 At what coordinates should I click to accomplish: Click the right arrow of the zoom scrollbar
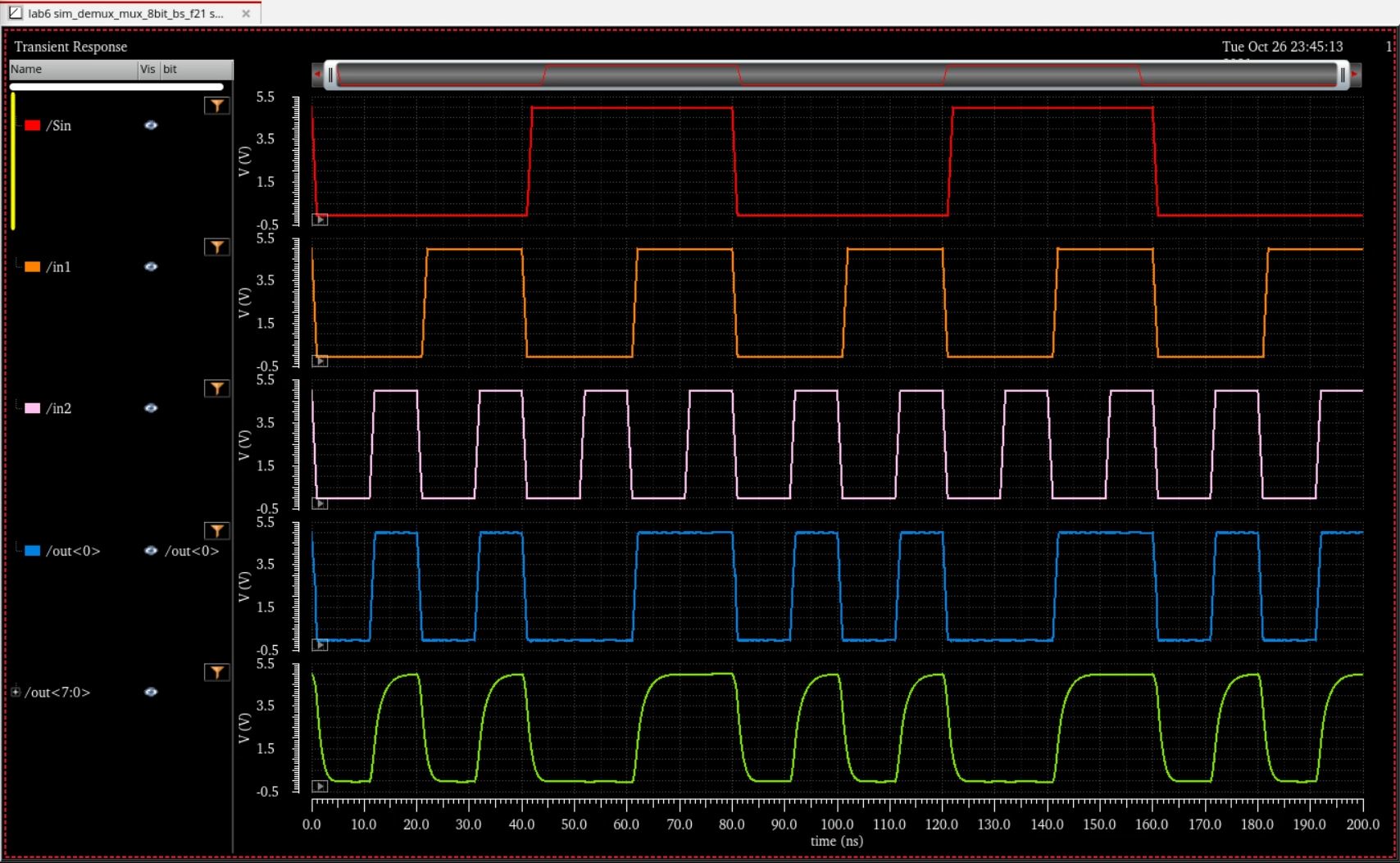click(1355, 75)
